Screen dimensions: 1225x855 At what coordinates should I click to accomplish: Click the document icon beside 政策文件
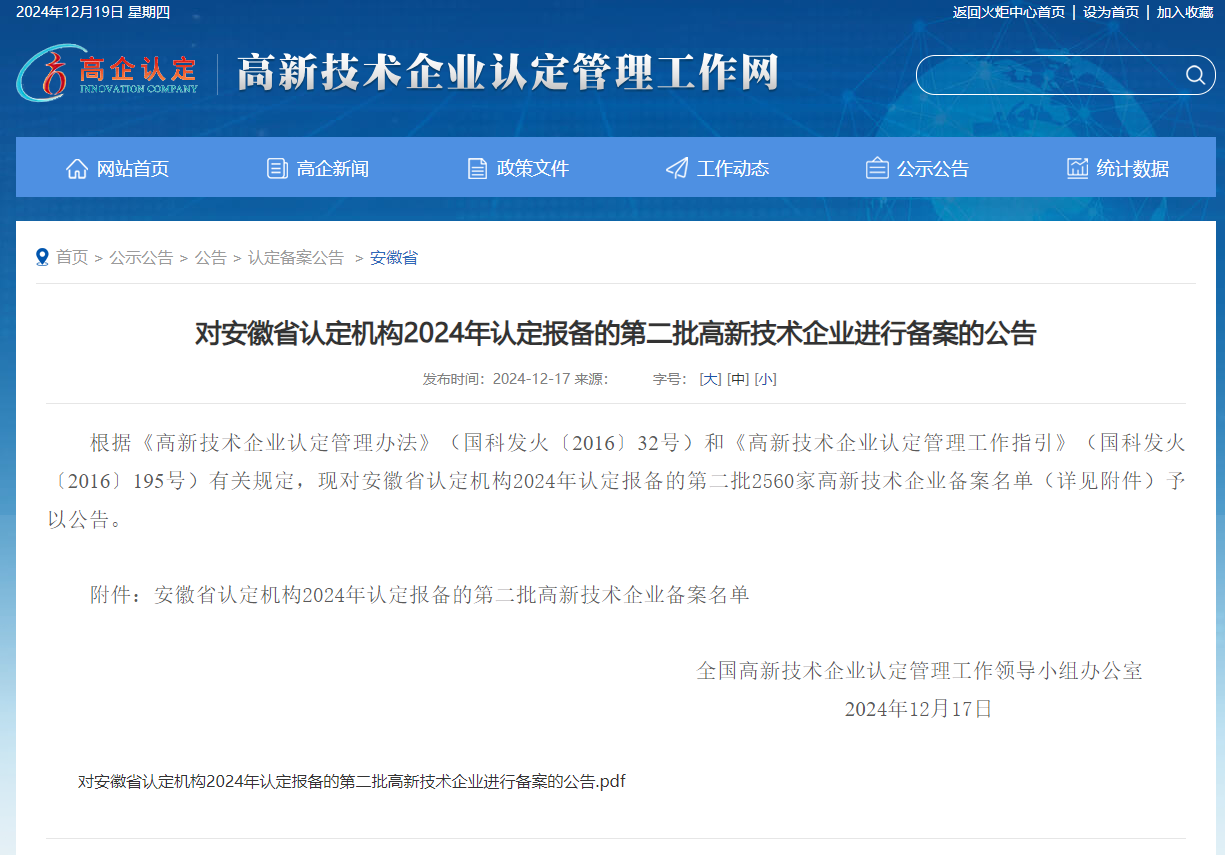pyautogui.click(x=477, y=168)
